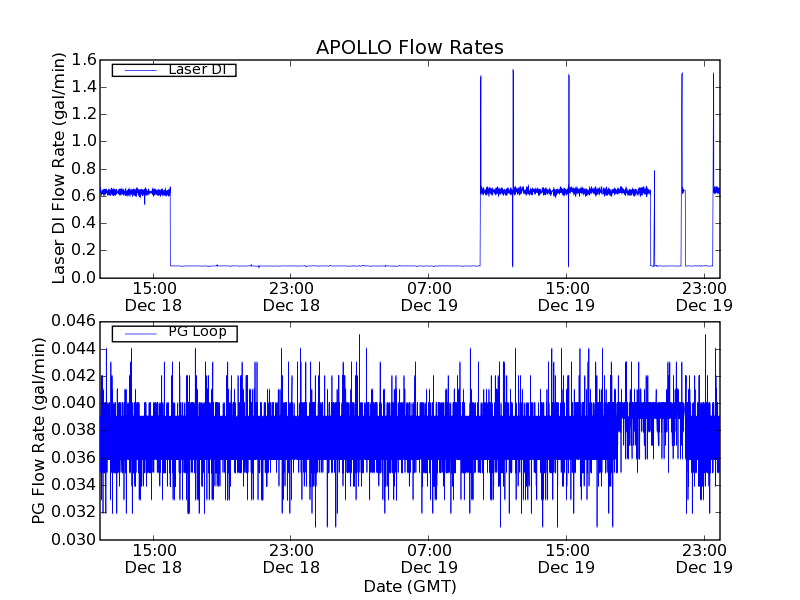800x600 pixels.
Task: Click the blue line sample in PG Loop legend
Action: (x=137, y=332)
